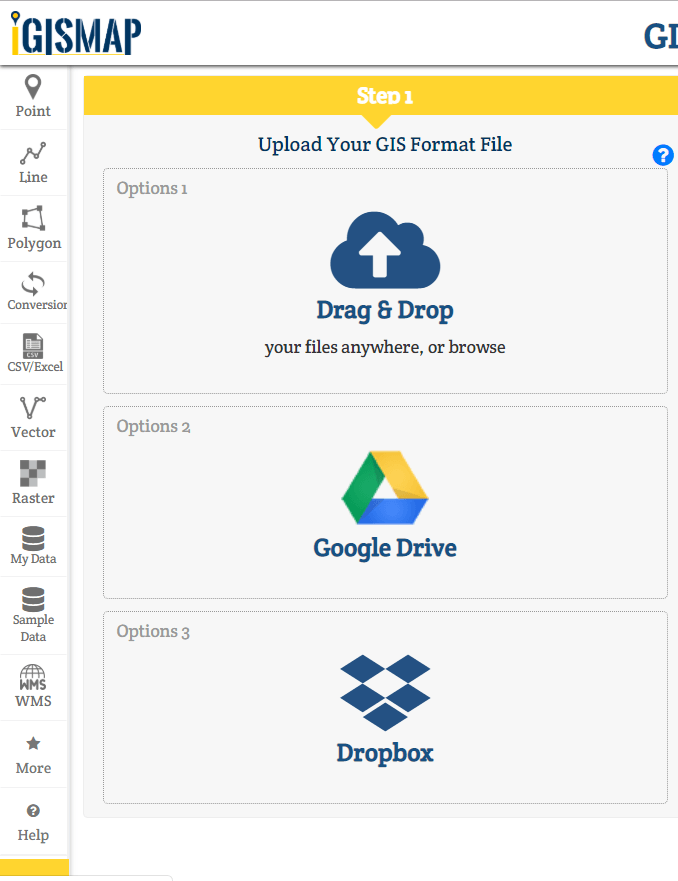
Task: Click the More star item
Action: 33,755
